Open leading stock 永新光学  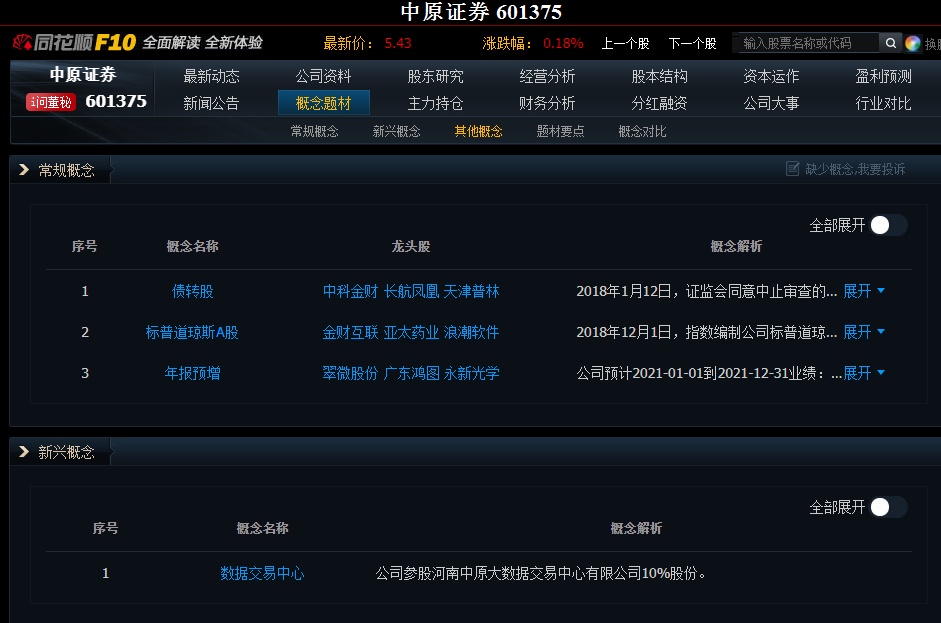[x=471, y=373]
